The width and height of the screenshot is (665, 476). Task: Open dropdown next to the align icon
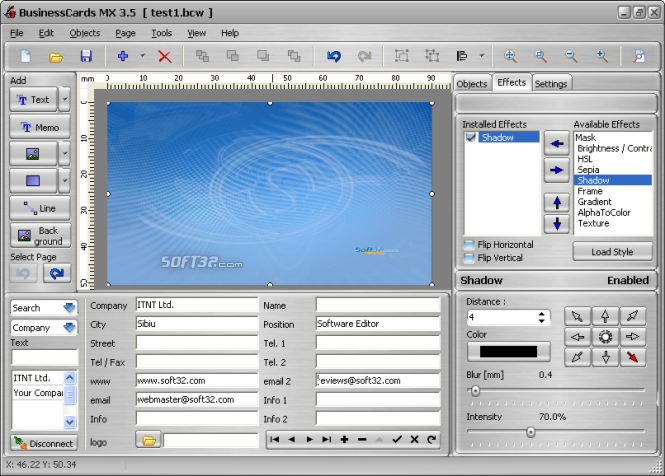coord(481,56)
